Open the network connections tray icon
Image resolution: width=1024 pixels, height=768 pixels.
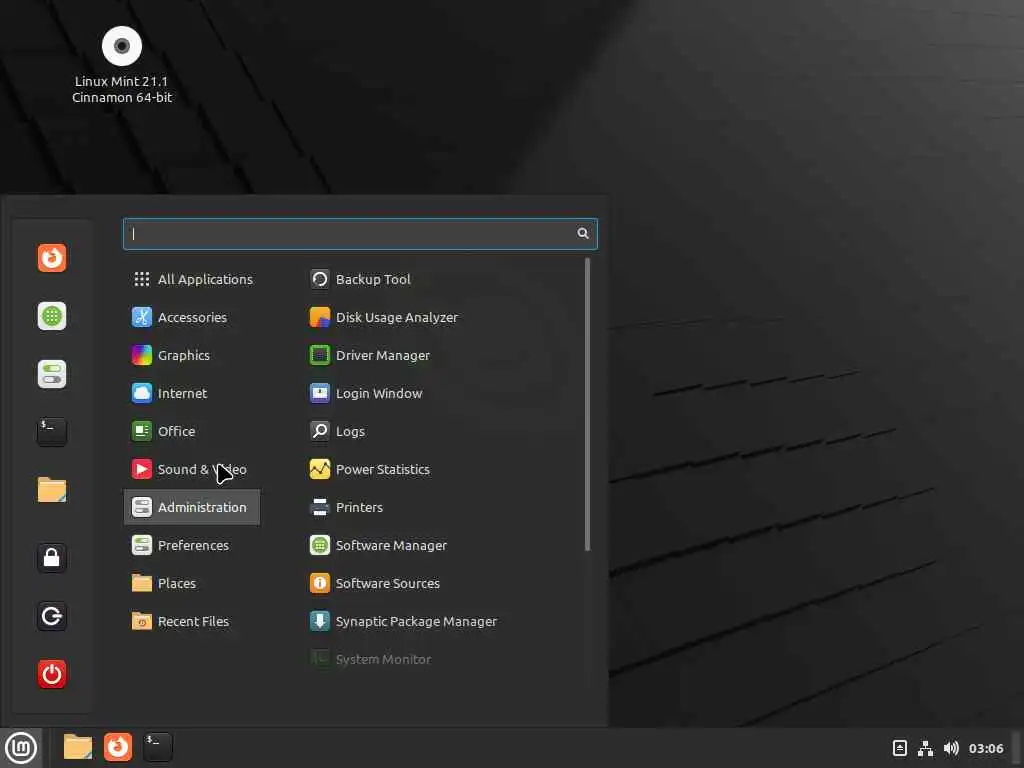925,748
